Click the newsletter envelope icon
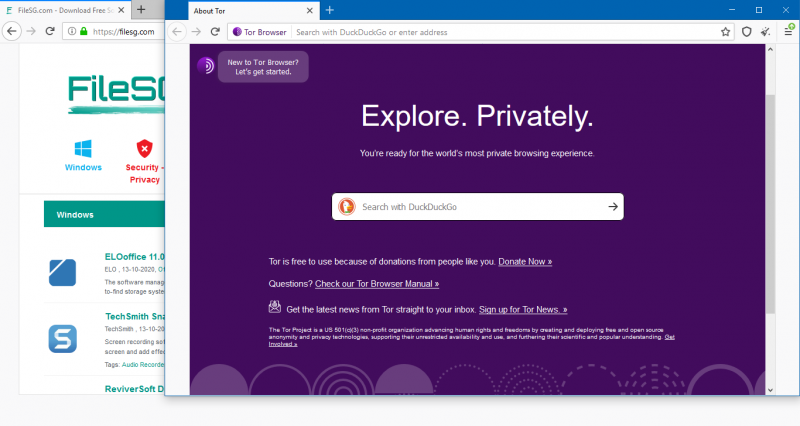 tap(274, 307)
